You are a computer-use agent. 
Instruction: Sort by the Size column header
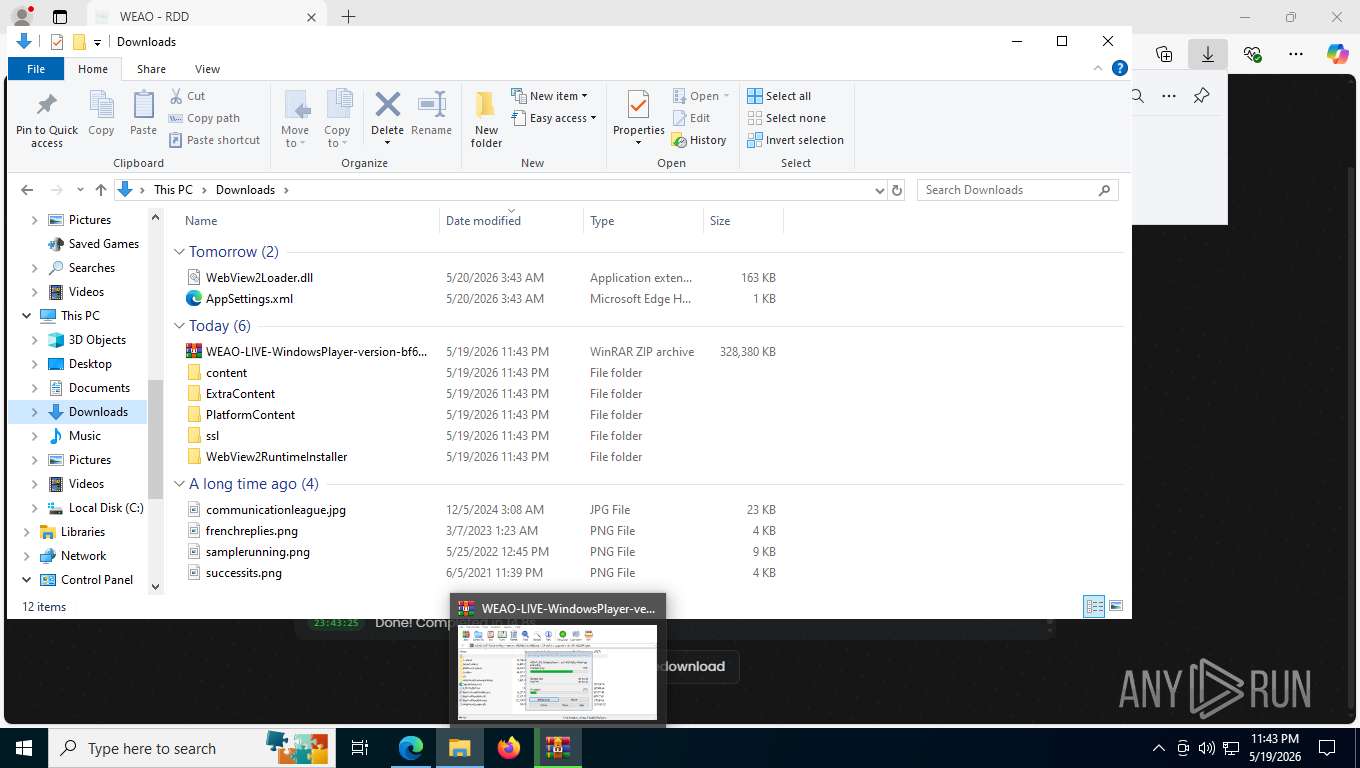743,221
